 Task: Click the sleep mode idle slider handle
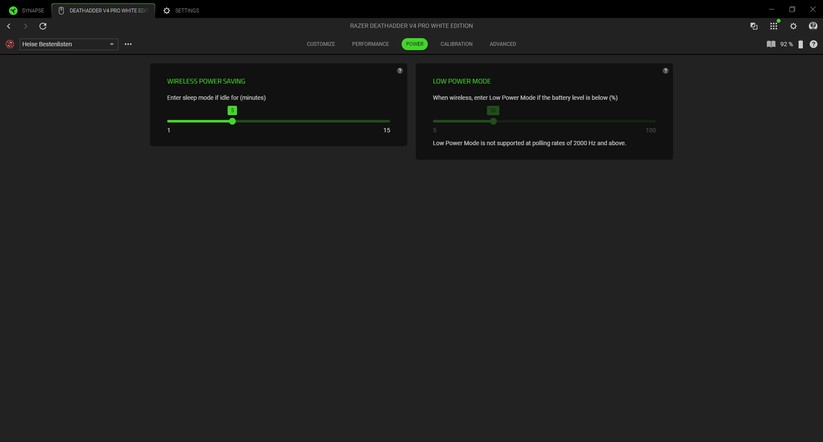coord(232,121)
